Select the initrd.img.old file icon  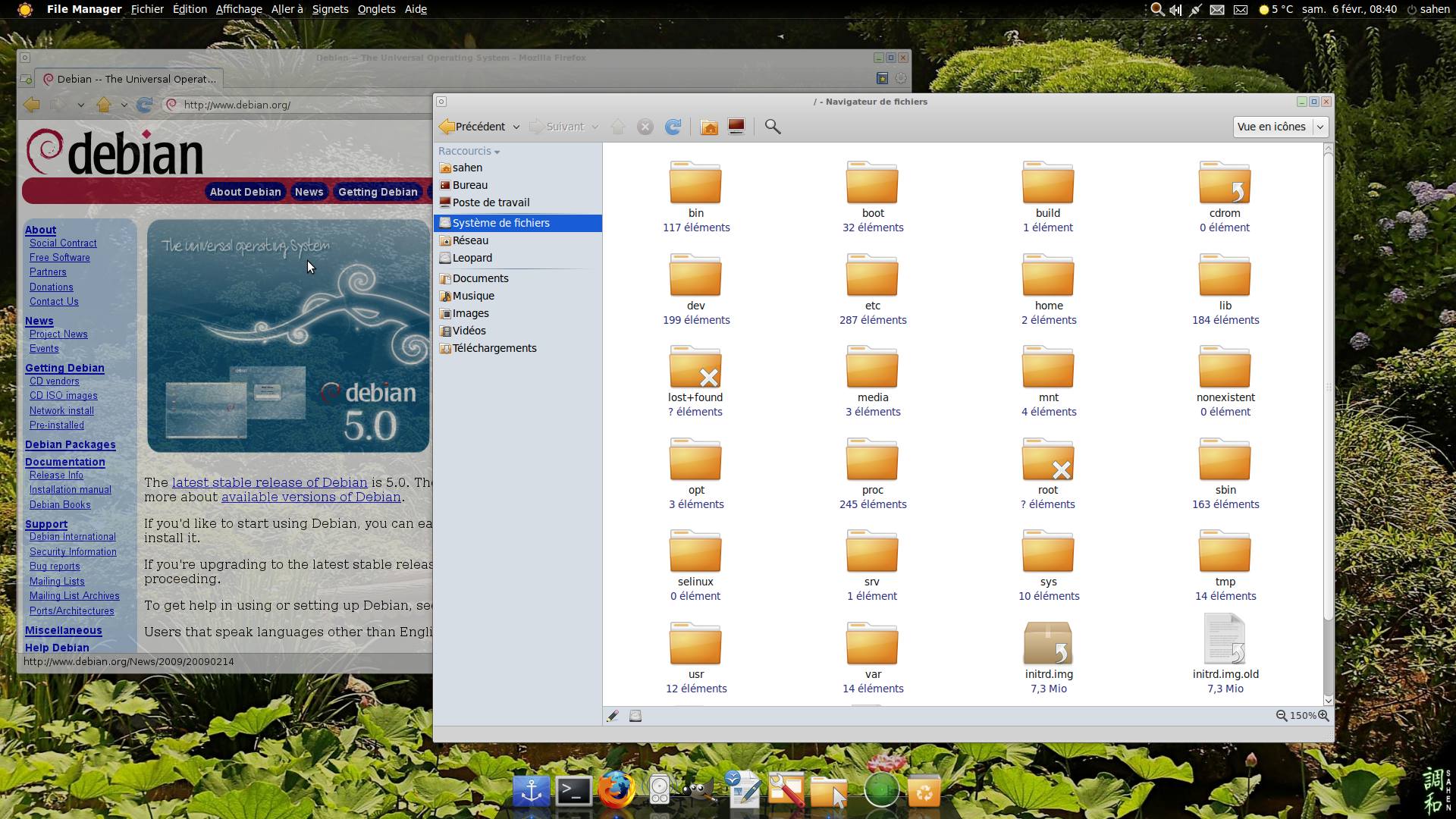(x=1225, y=639)
